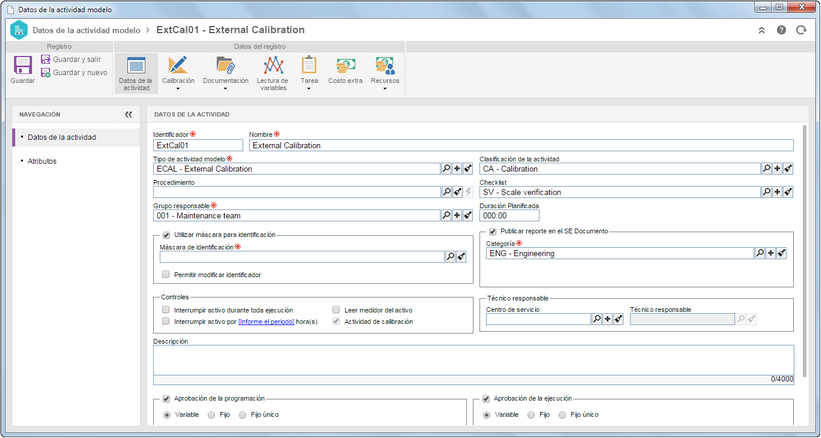Click the Guardar floppy disk icon
Viewport: 821px width, 438px height.
coord(23,65)
